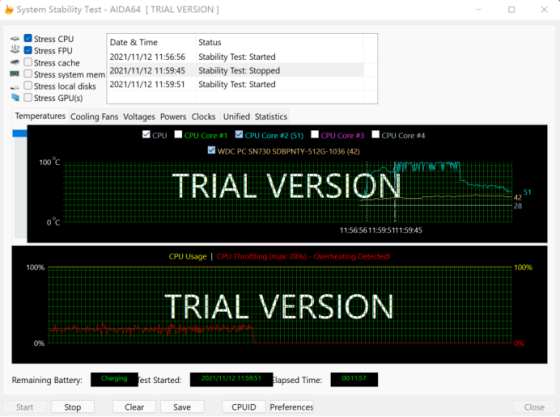Open the Powers tab
This screenshot has width=560, height=417.
173,117
